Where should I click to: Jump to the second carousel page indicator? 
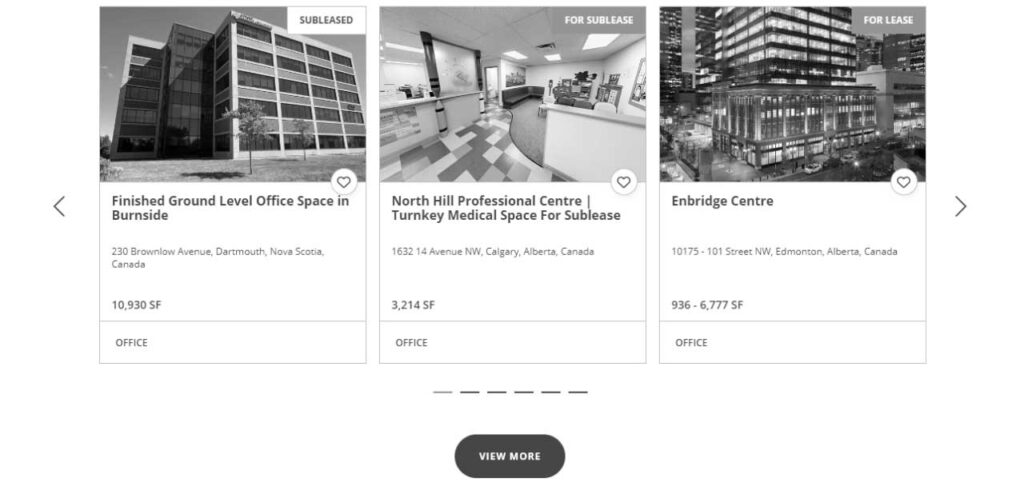[x=470, y=392]
